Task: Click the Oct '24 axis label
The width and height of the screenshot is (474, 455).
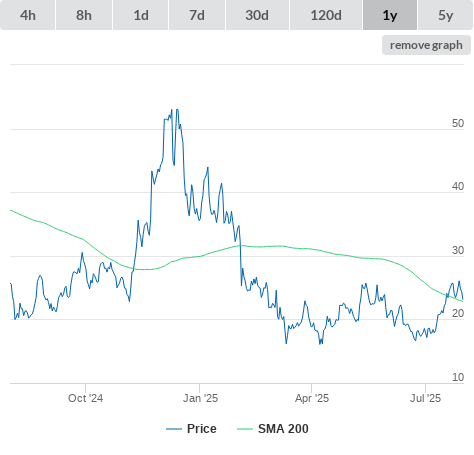Action: point(86,398)
